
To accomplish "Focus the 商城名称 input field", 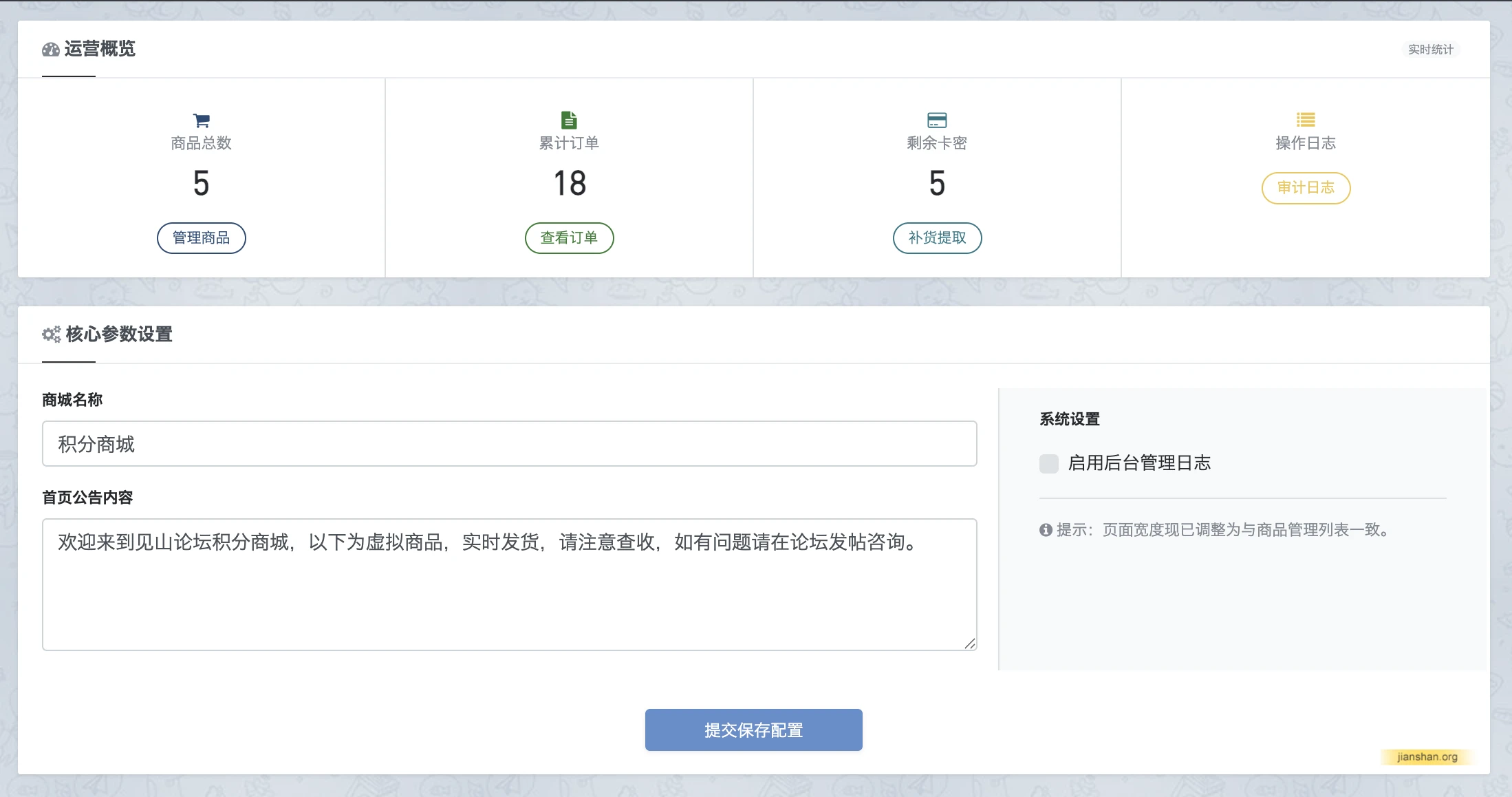I will [x=510, y=444].
